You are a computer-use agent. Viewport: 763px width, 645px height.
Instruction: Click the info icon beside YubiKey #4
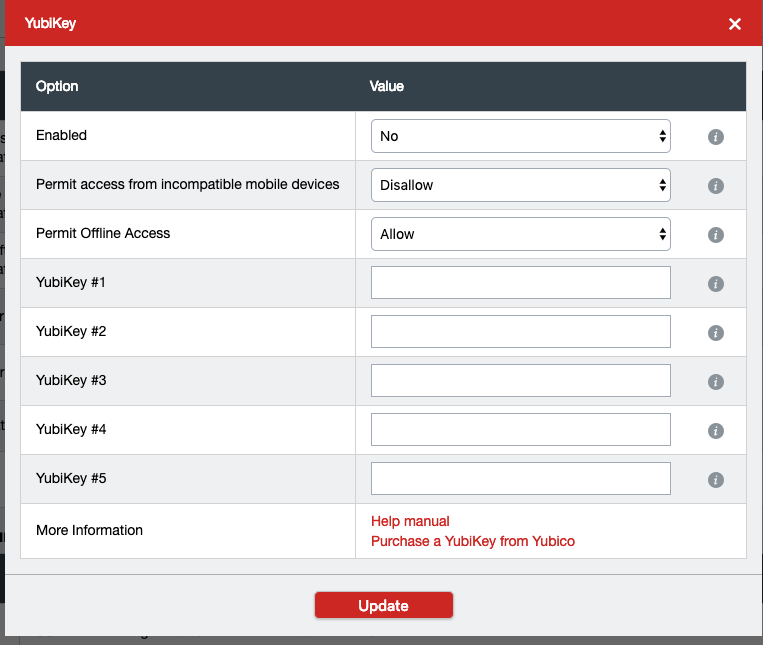click(x=715, y=431)
